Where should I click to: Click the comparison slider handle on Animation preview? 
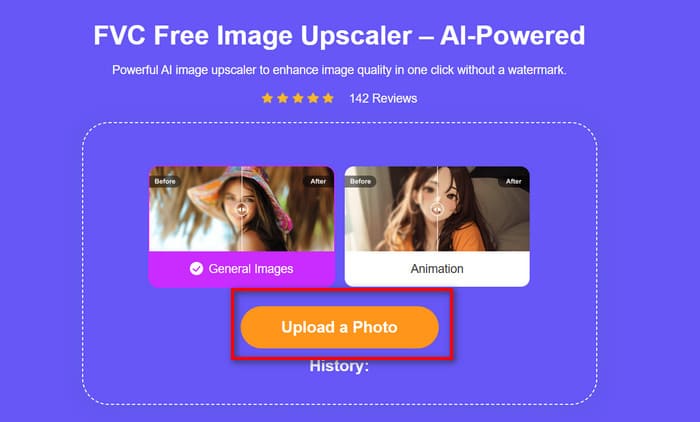[x=437, y=209]
